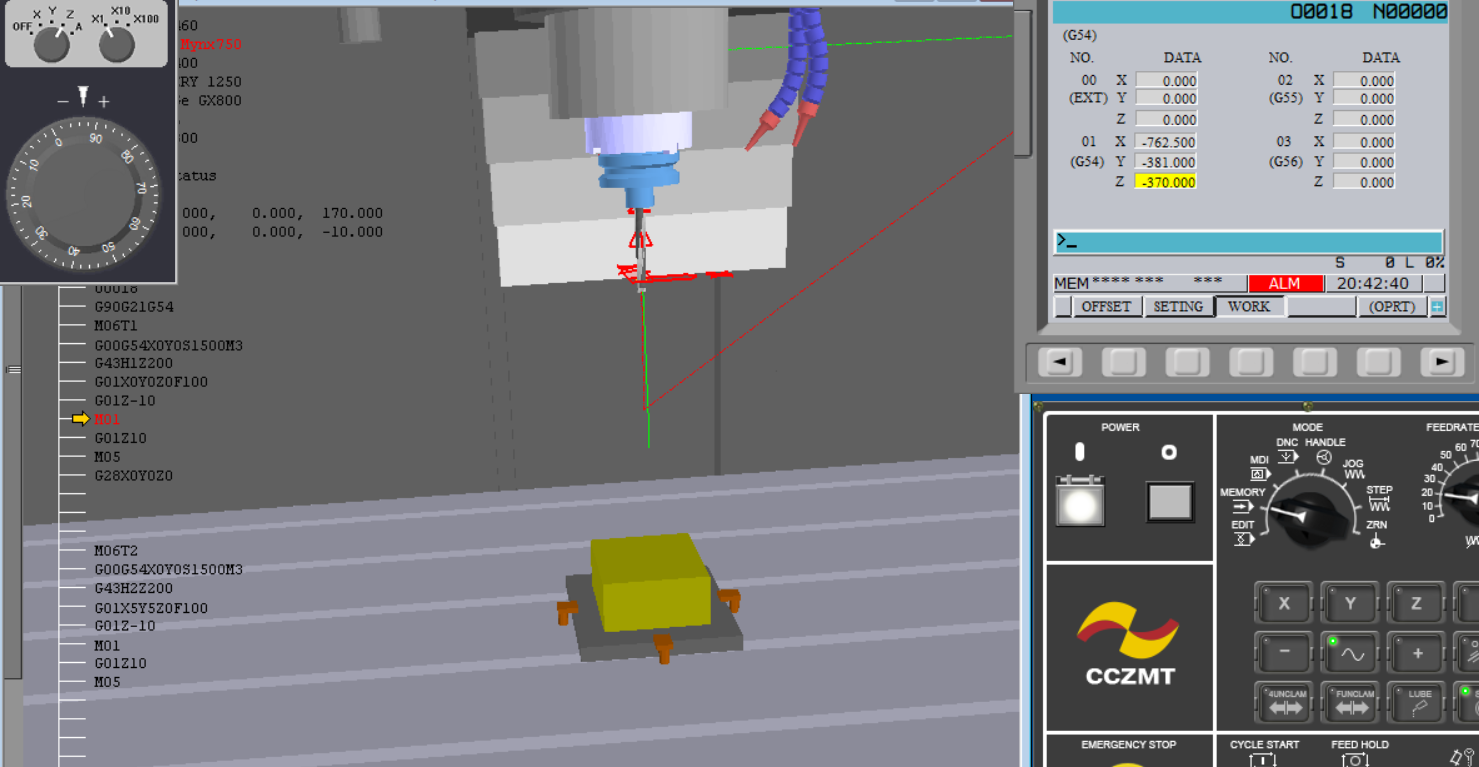
Task: Click the plus direction key
Action: [x=1416, y=653]
